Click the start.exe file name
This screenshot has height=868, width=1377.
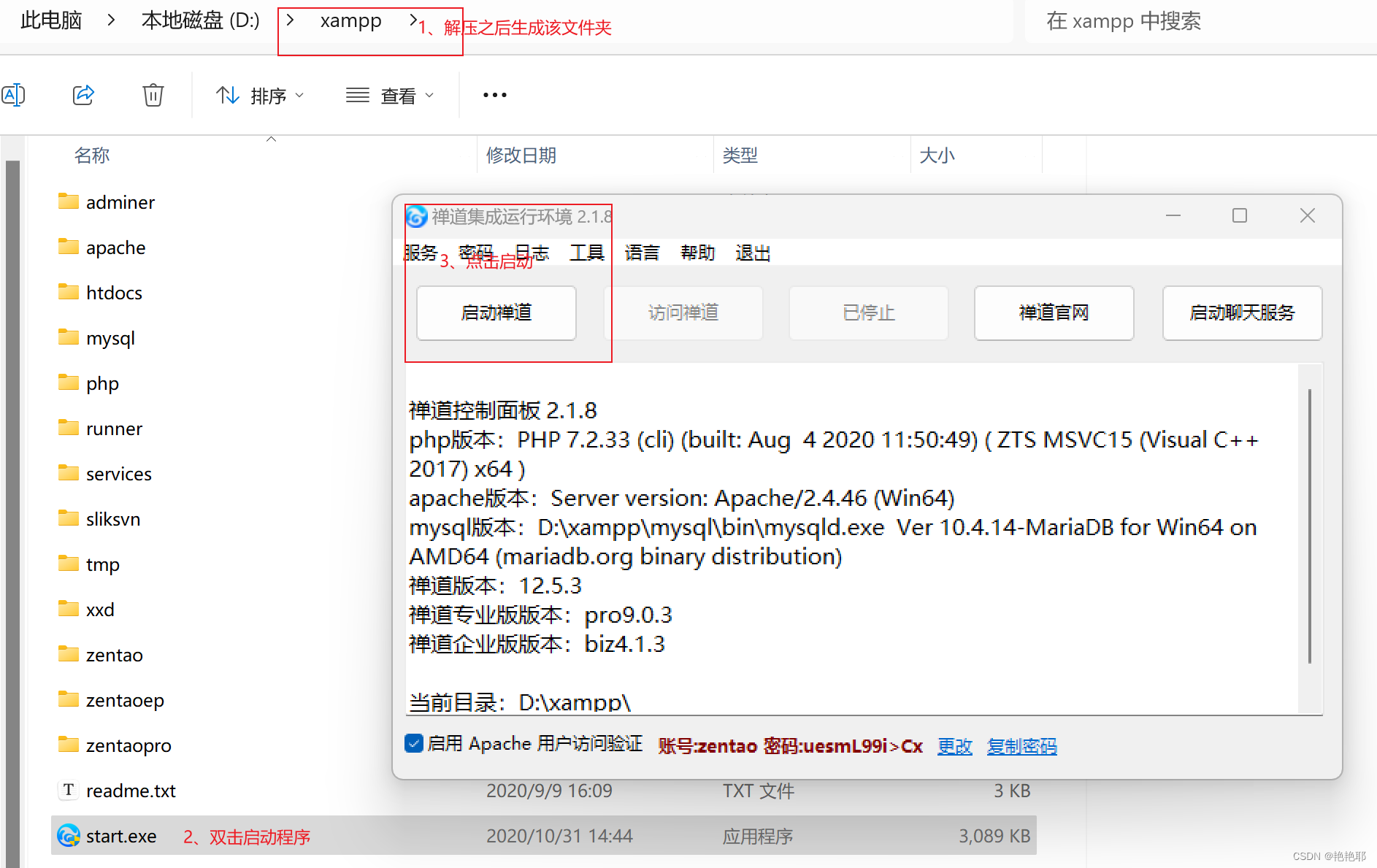coord(121,836)
